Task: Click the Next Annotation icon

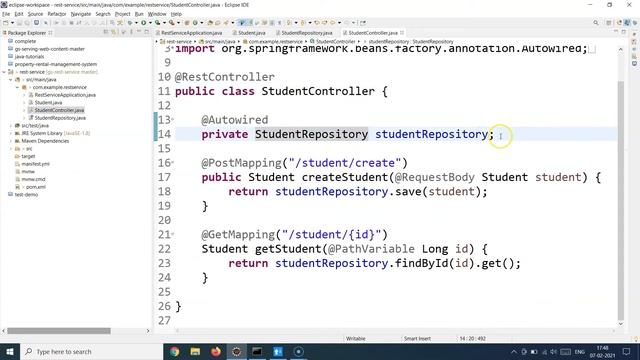Action: point(289,23)
